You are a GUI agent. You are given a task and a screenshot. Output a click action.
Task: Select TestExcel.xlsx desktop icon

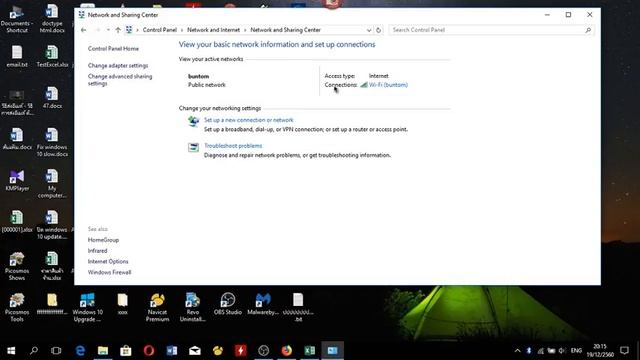(52, 56)
